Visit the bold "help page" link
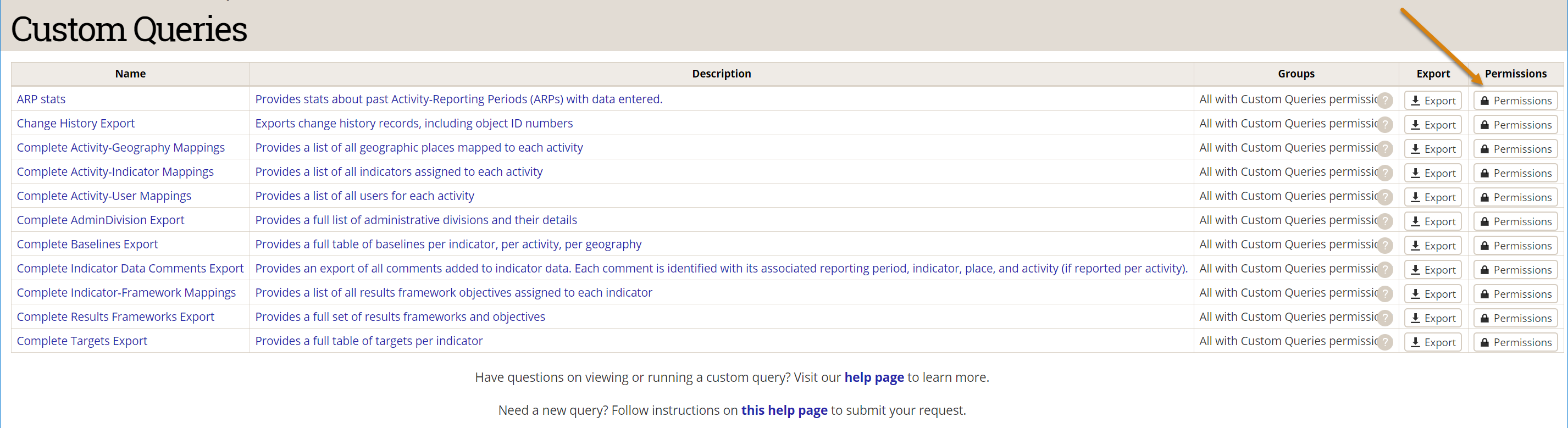The height and width of the screenshot is (428, 1568). tap(873, 377)
